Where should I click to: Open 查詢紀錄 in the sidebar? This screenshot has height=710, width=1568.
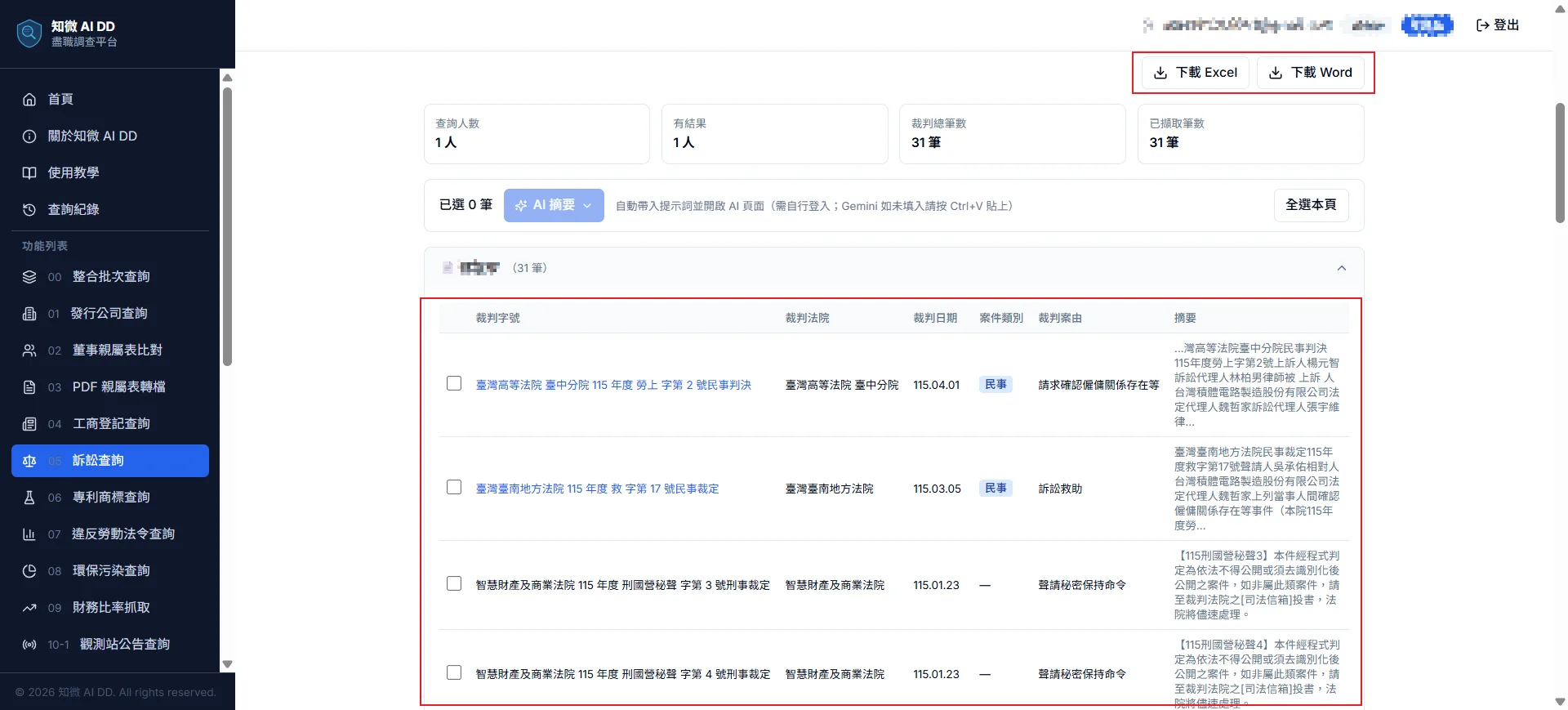110,210
